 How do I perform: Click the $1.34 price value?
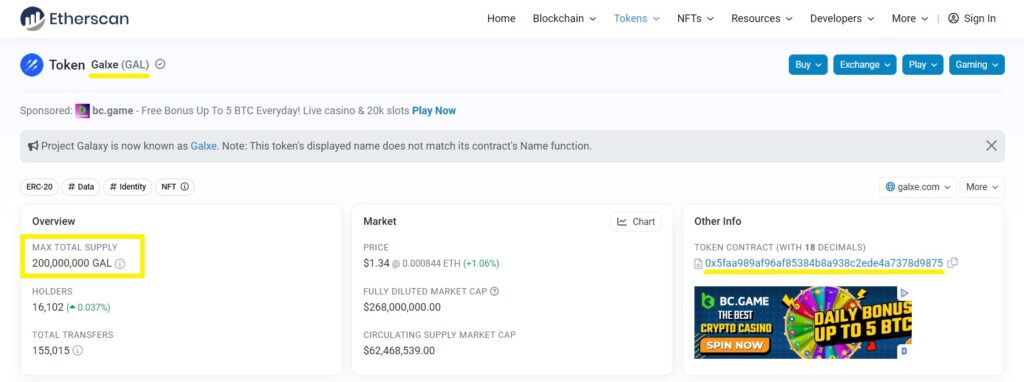[x=376, y=263]
